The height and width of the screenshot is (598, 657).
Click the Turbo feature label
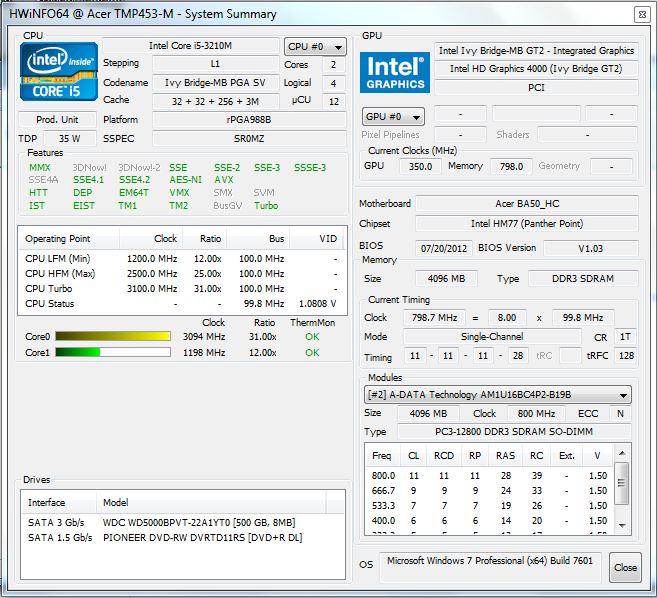tap(266, 206)
